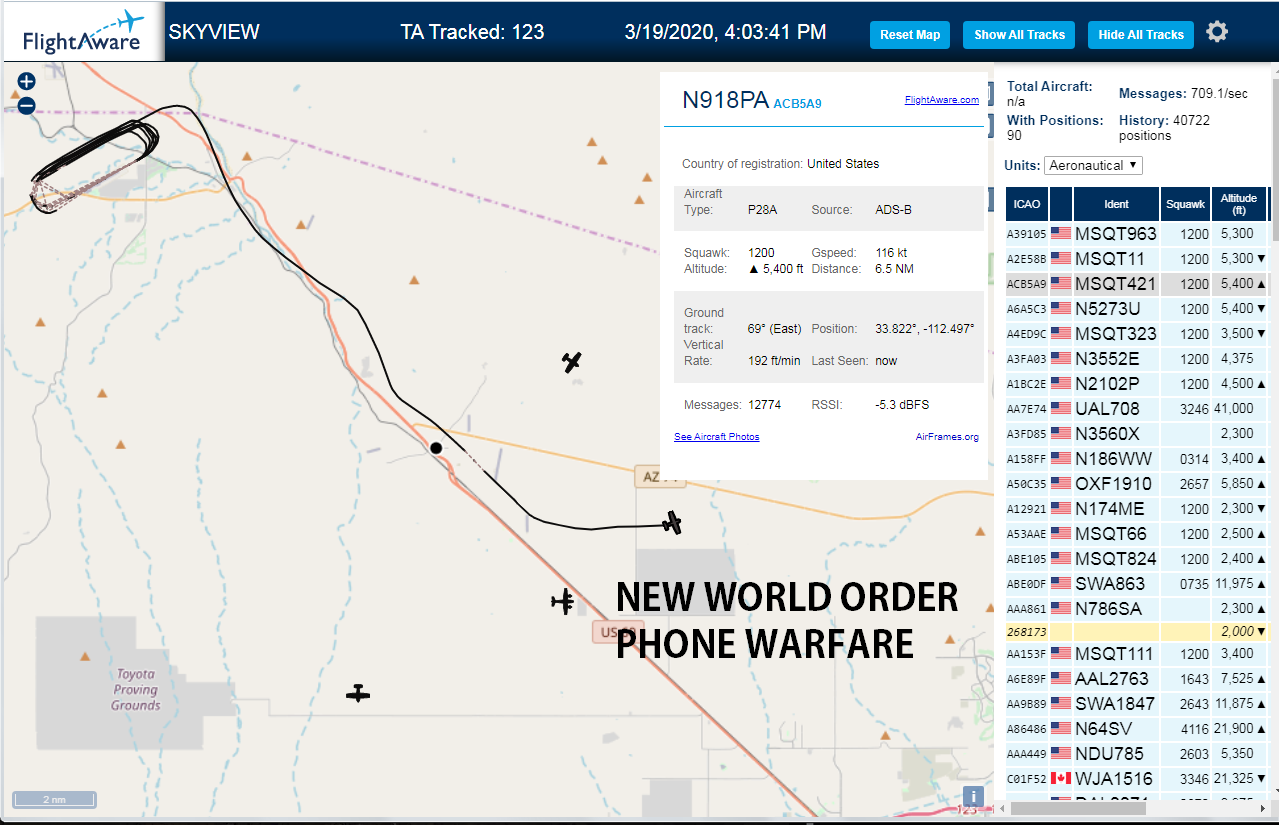
Task: Select the yellow 268173 row
Action: (1137, 632)
